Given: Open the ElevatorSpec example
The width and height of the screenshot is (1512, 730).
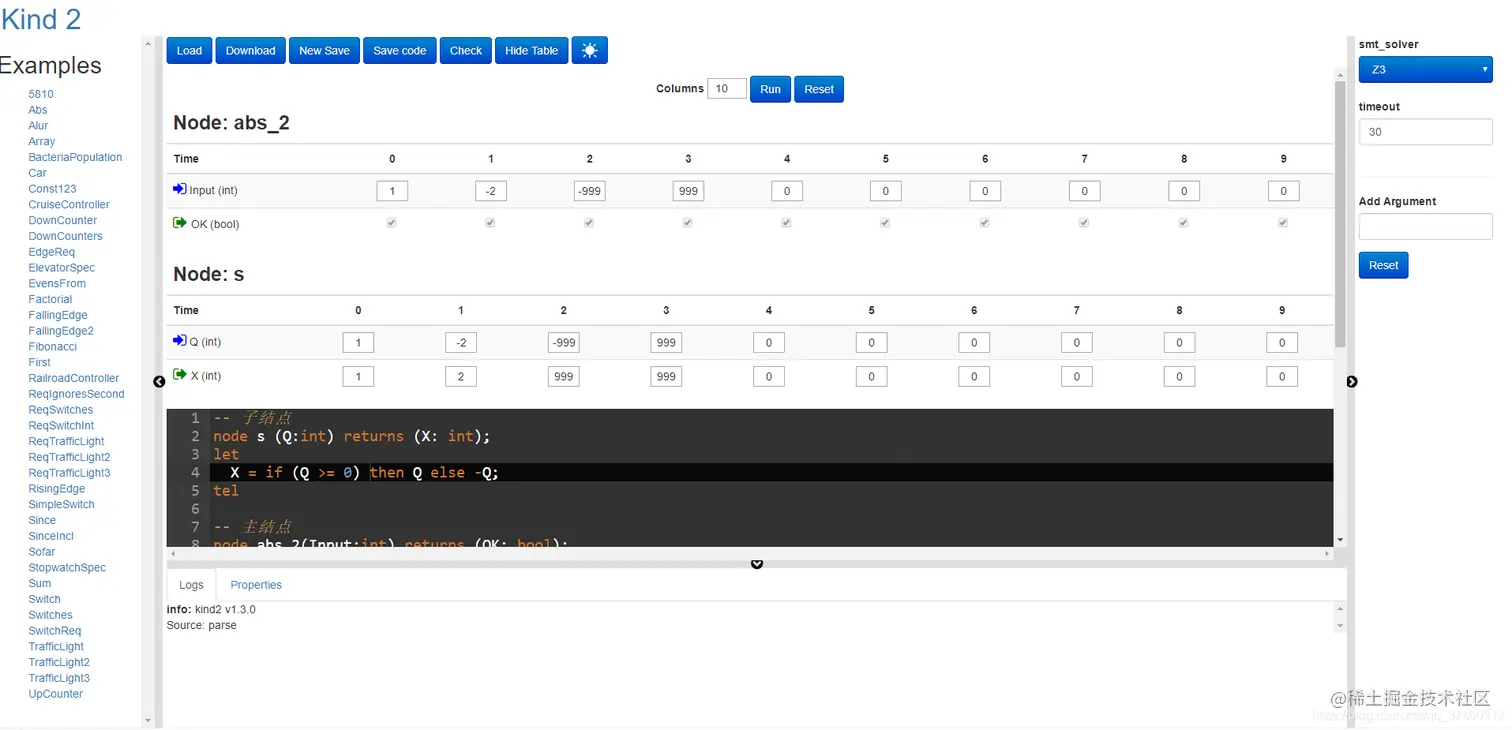Looking at the screenshot, I should (62, 268).
